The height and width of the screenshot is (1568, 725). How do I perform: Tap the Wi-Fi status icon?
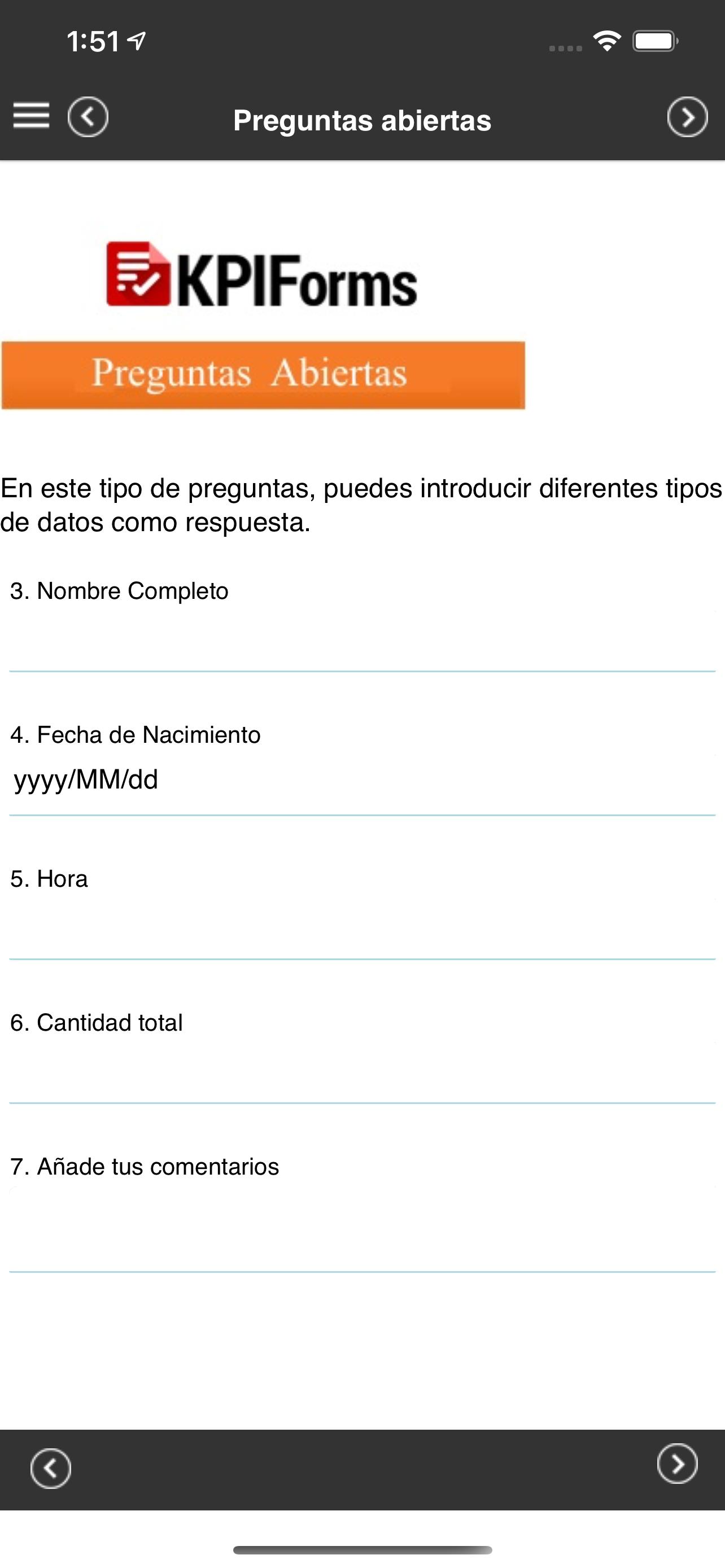click(x=606, y=41)
